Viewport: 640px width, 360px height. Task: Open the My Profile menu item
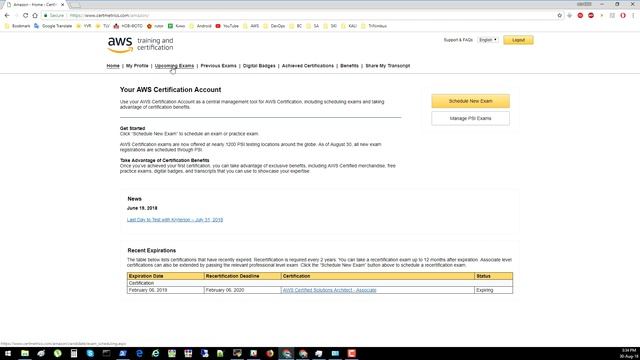(137, 66)
